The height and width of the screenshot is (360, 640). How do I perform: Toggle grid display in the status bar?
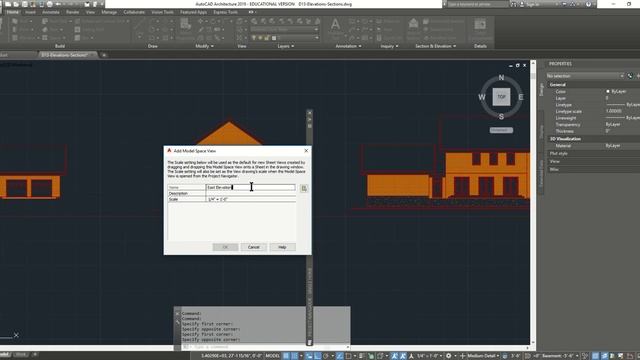coord(286,356)
